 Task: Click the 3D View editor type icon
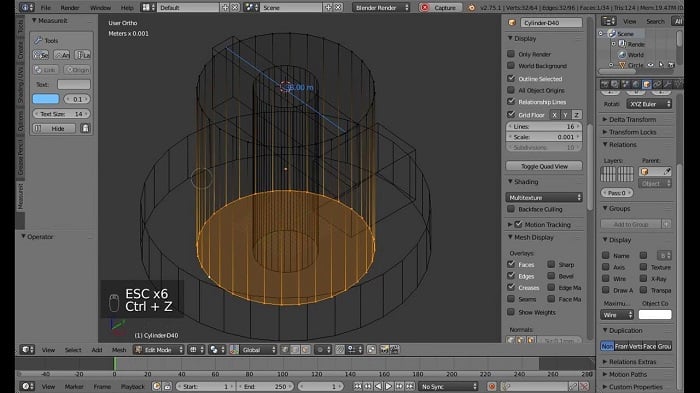pyautogui.click(x=27, y=349)
